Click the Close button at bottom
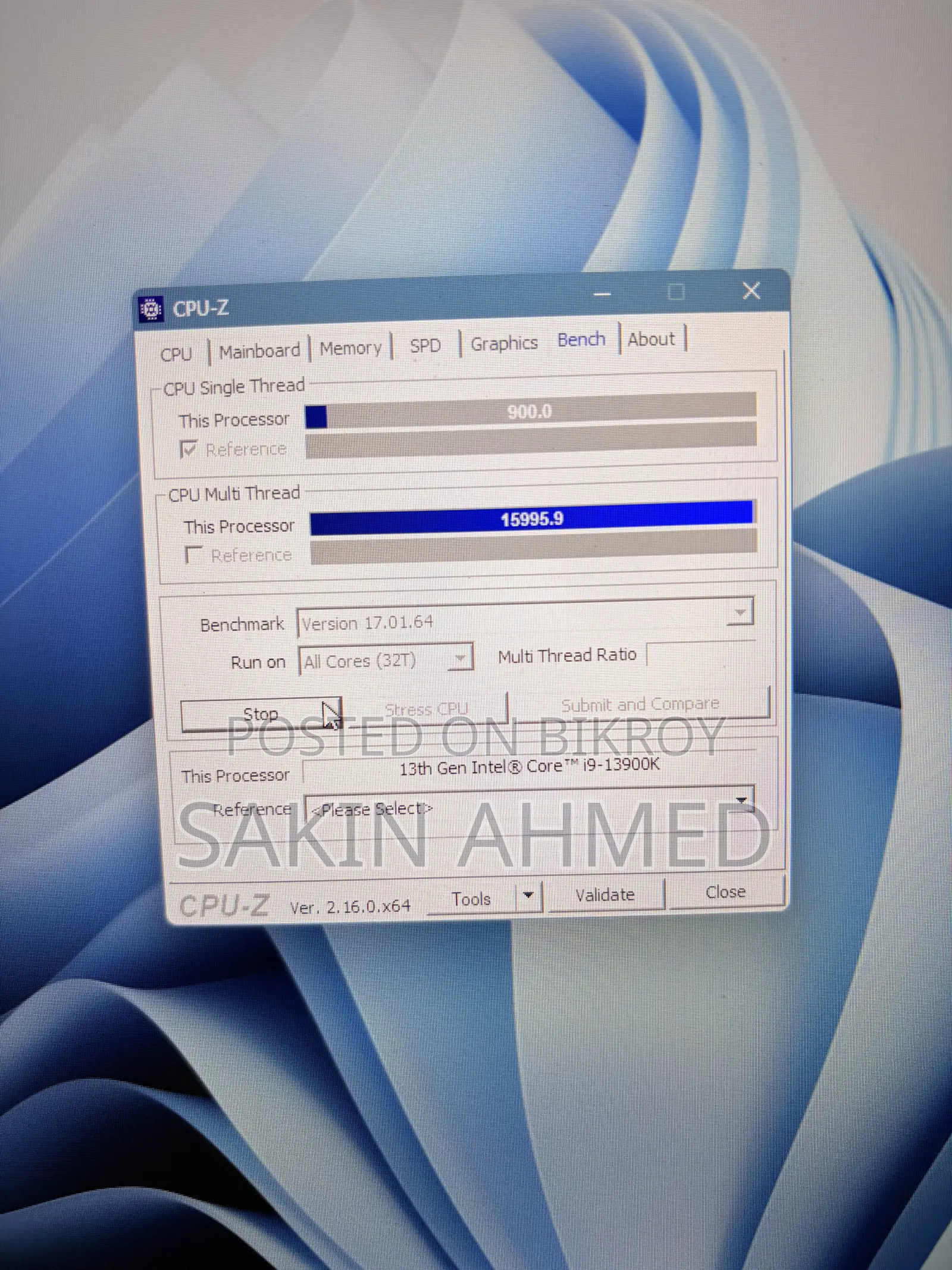This screenshot has height=1270, width=952. click(x=725, y=891)
